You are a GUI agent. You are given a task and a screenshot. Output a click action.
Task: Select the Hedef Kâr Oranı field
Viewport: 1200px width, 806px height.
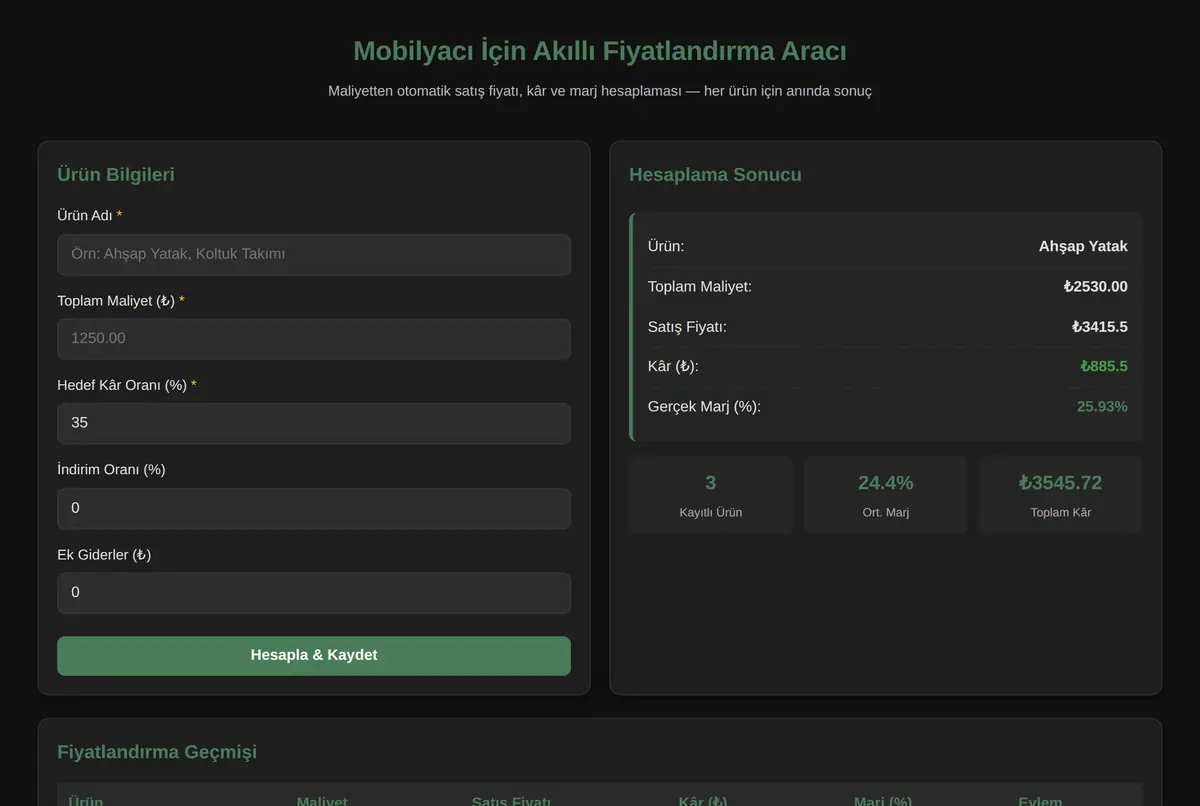point(314,423)
